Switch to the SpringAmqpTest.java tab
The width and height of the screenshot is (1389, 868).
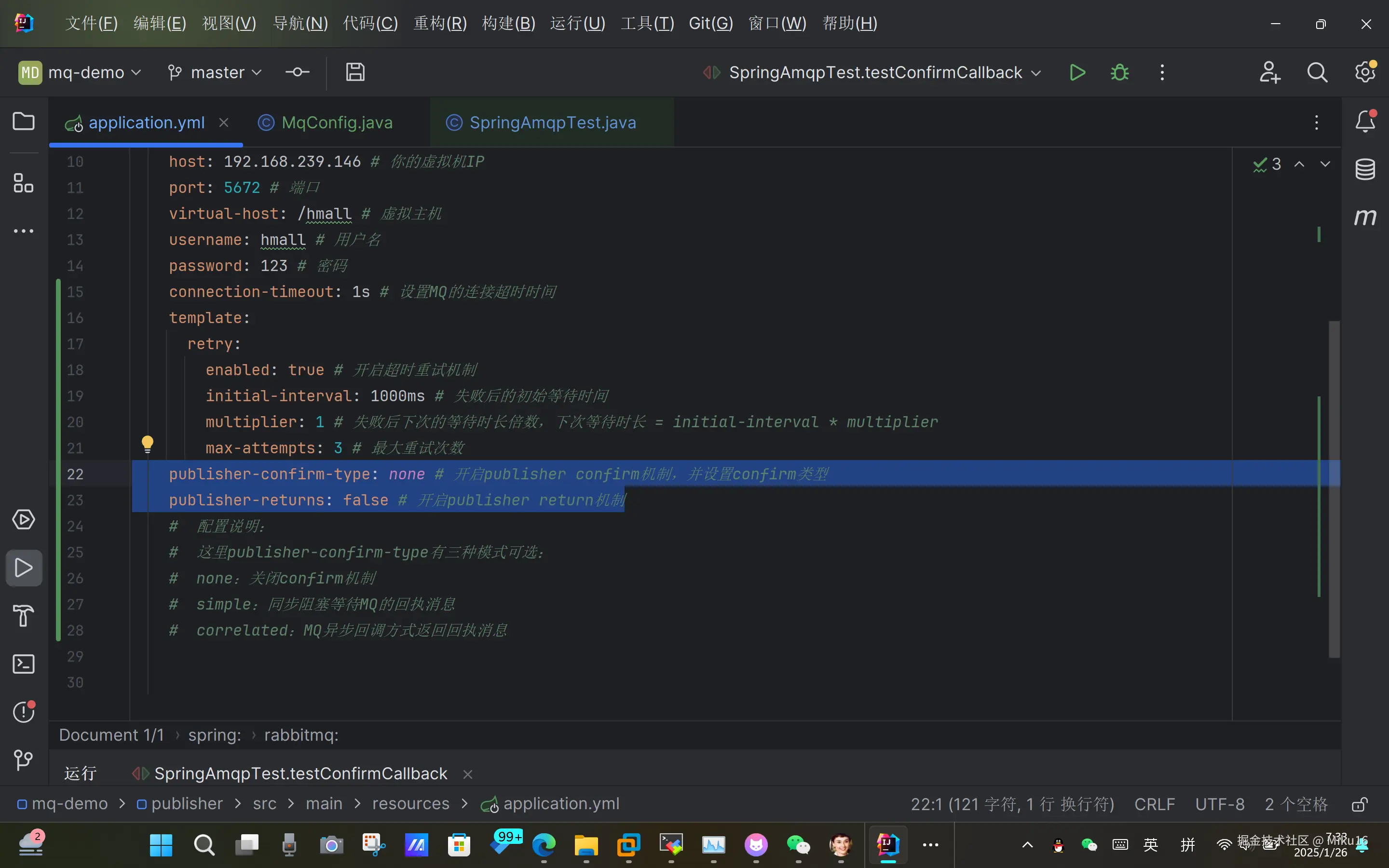point(552,123)
